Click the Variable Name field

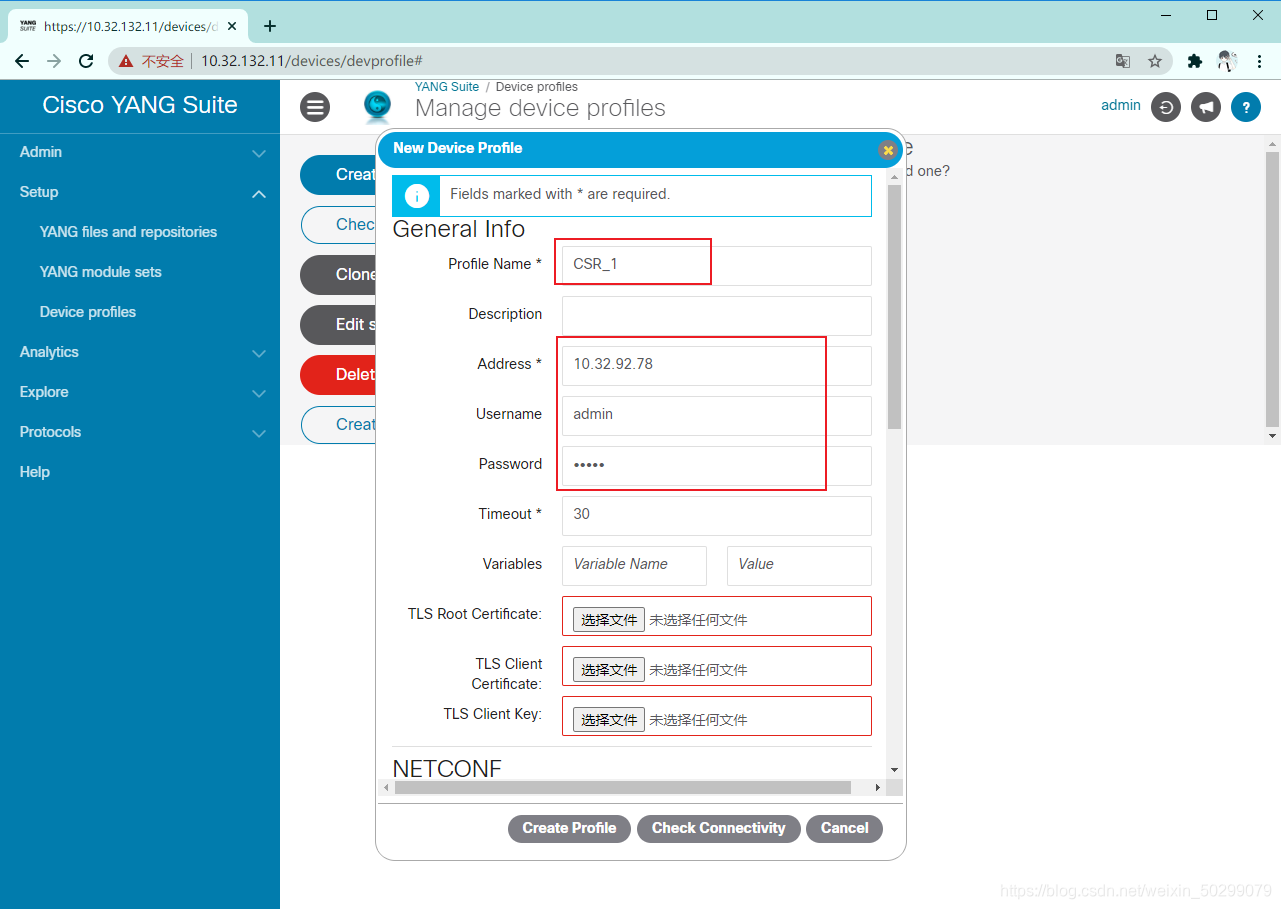634,565
